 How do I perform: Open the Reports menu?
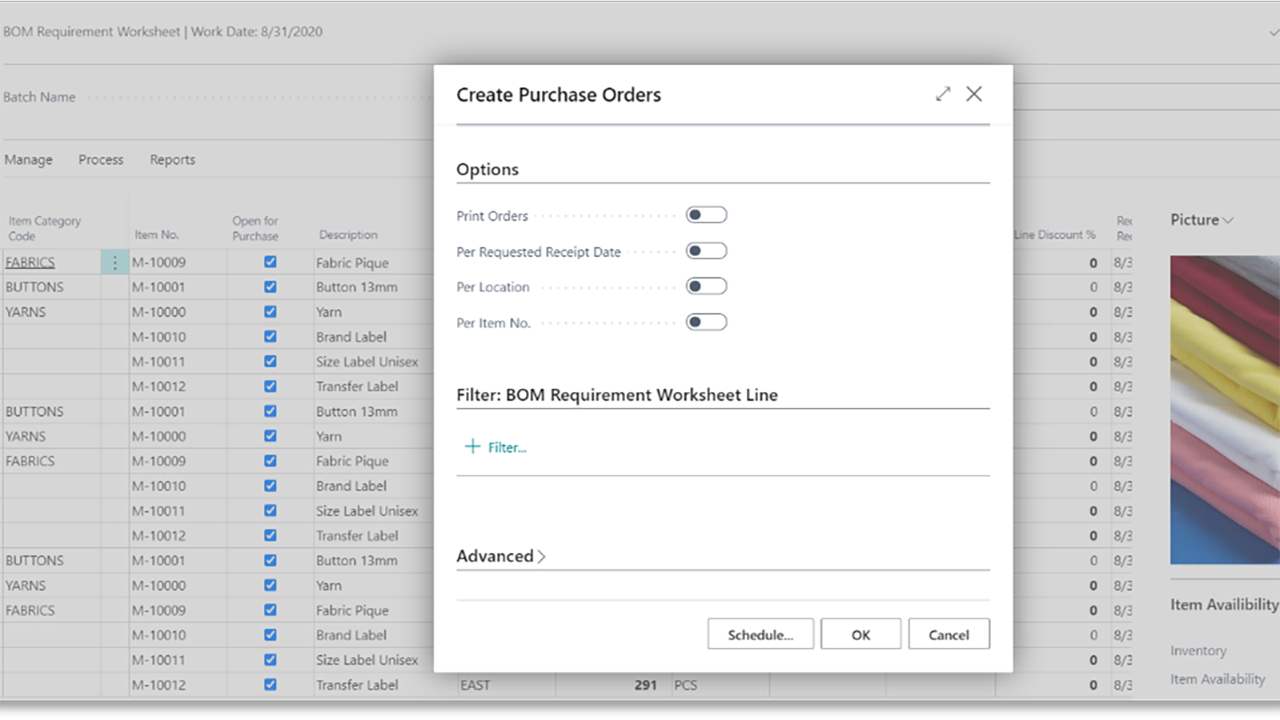click(172, 160)
